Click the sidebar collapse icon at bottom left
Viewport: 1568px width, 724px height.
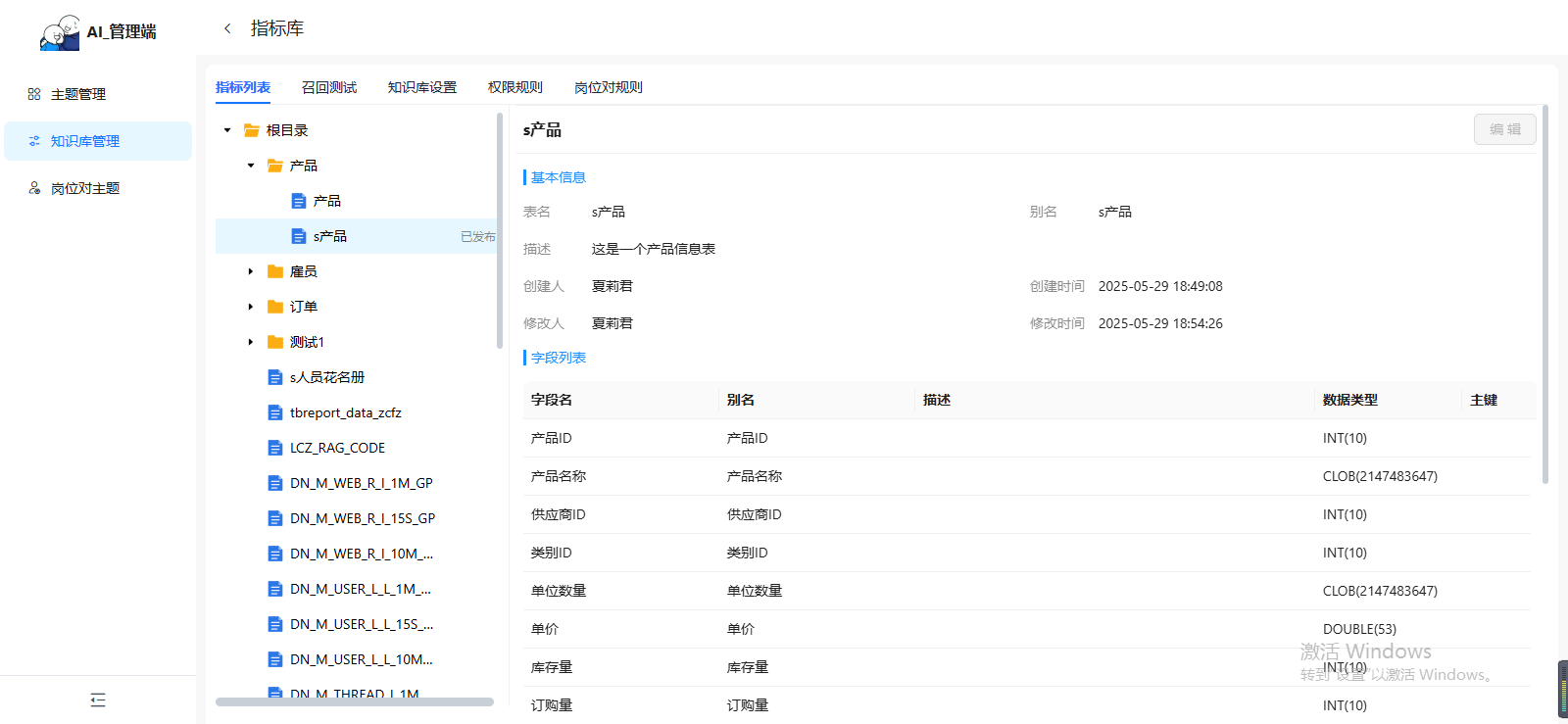tap(98, 700)
